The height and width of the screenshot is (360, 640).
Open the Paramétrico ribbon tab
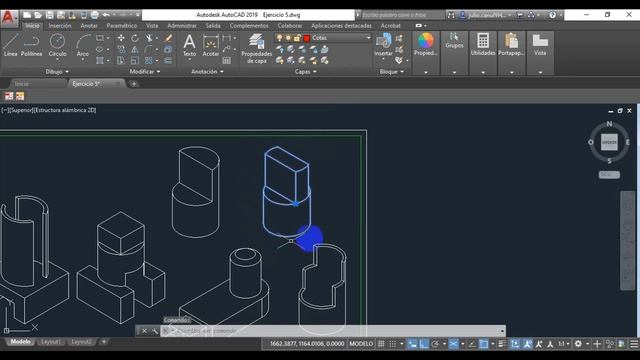pyautogui.click(x=122, y=26)
